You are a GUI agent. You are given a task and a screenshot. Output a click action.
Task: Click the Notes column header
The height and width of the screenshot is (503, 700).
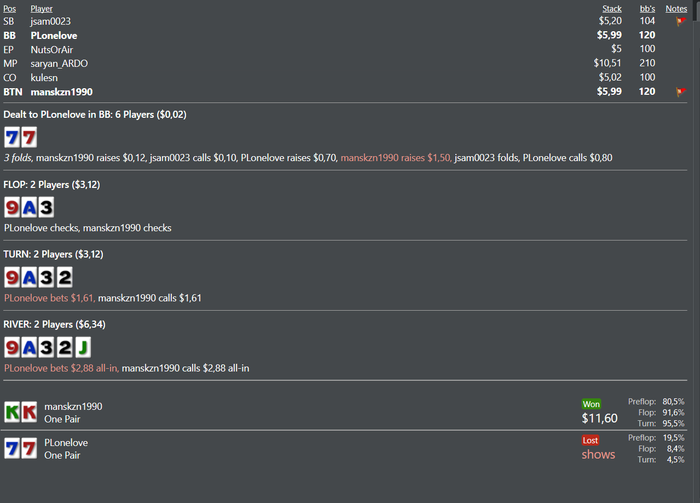676,8
